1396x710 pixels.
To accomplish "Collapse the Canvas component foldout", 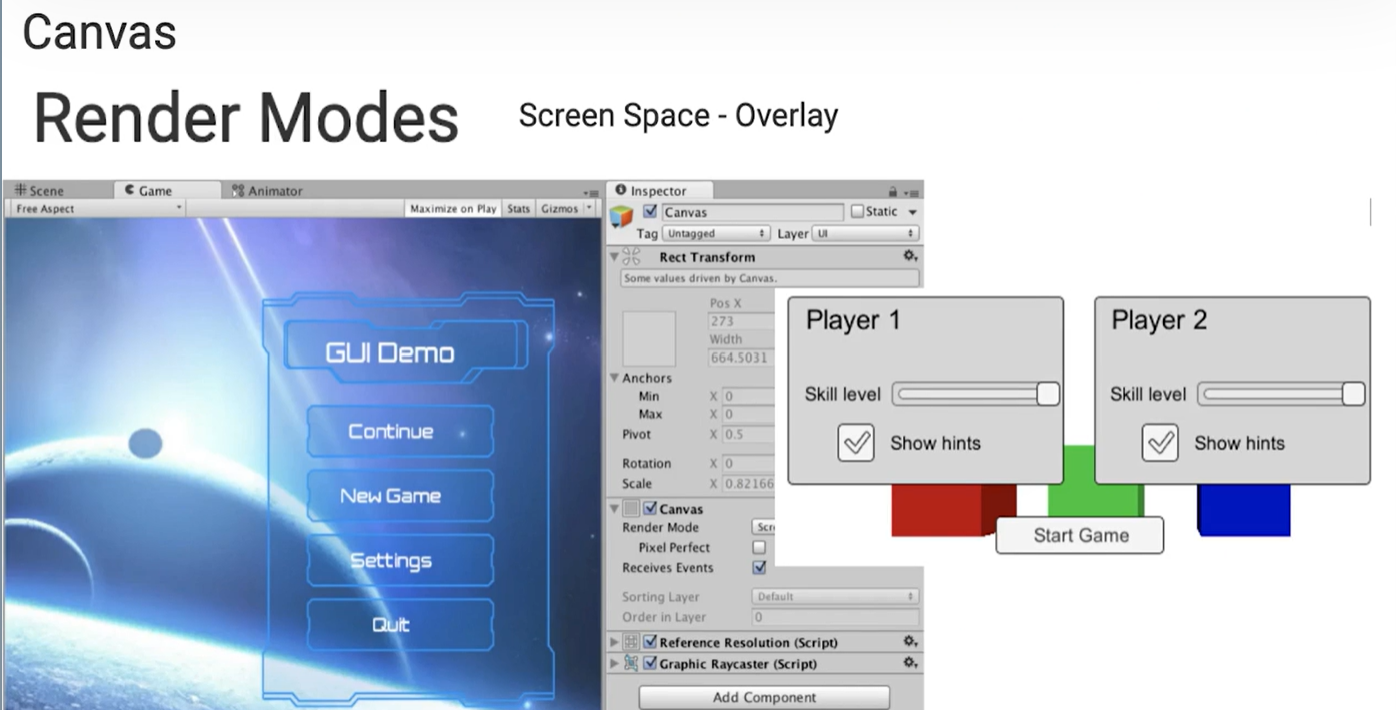I will [x=614, y=509].
